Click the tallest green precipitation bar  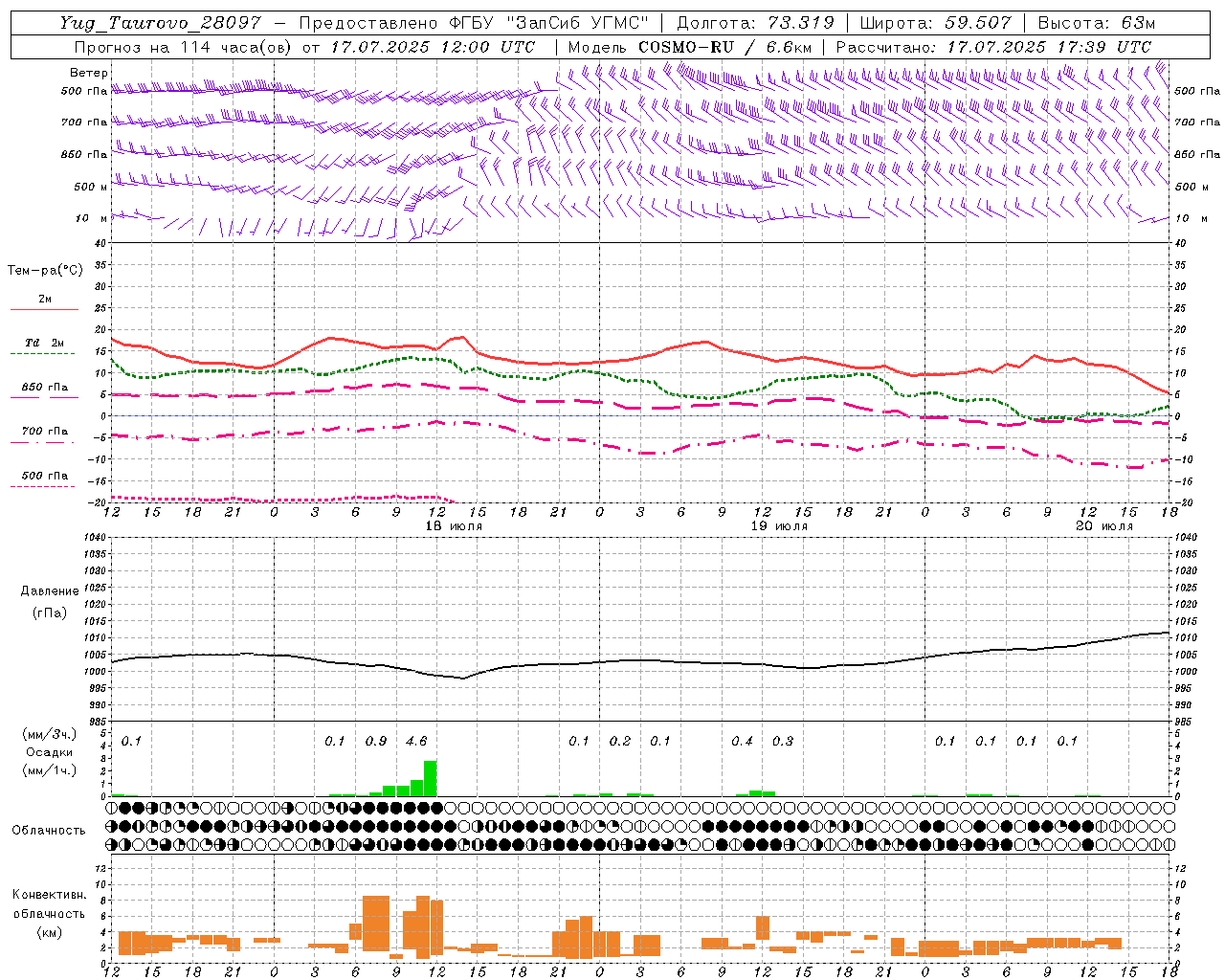coord(430,778)
